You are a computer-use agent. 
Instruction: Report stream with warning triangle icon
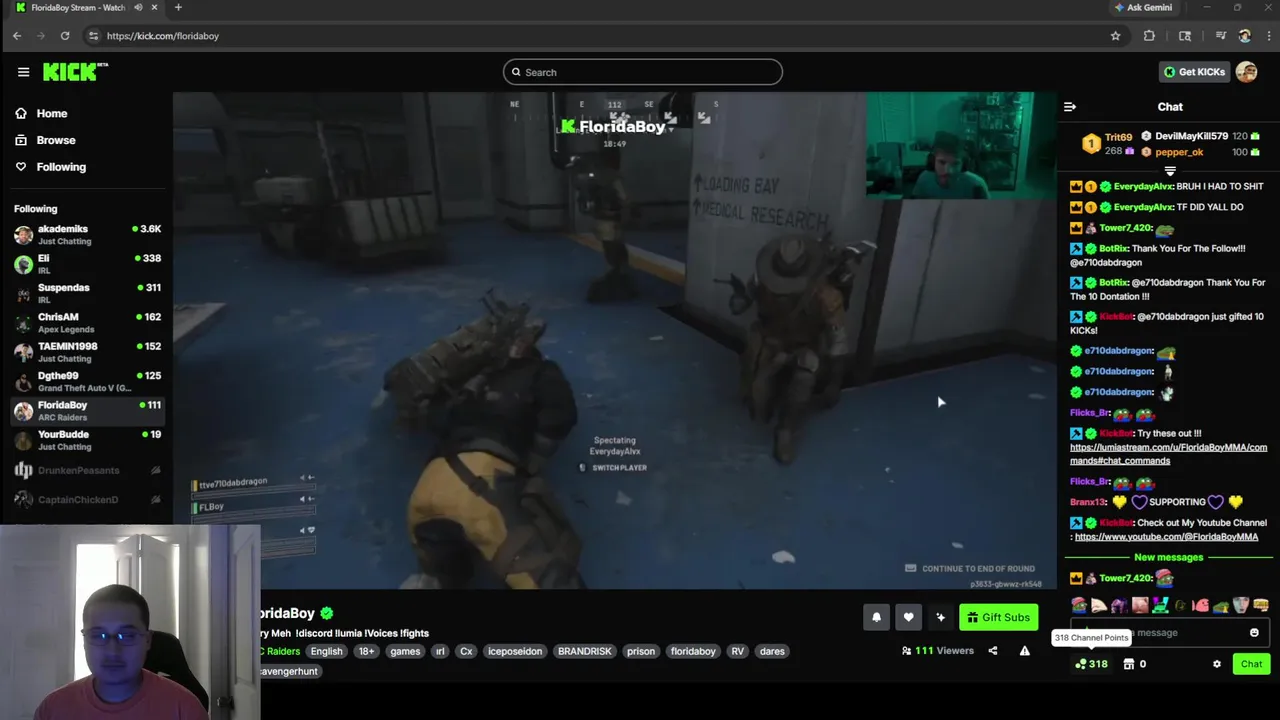pyautogui.click(x=1024, y=651)
